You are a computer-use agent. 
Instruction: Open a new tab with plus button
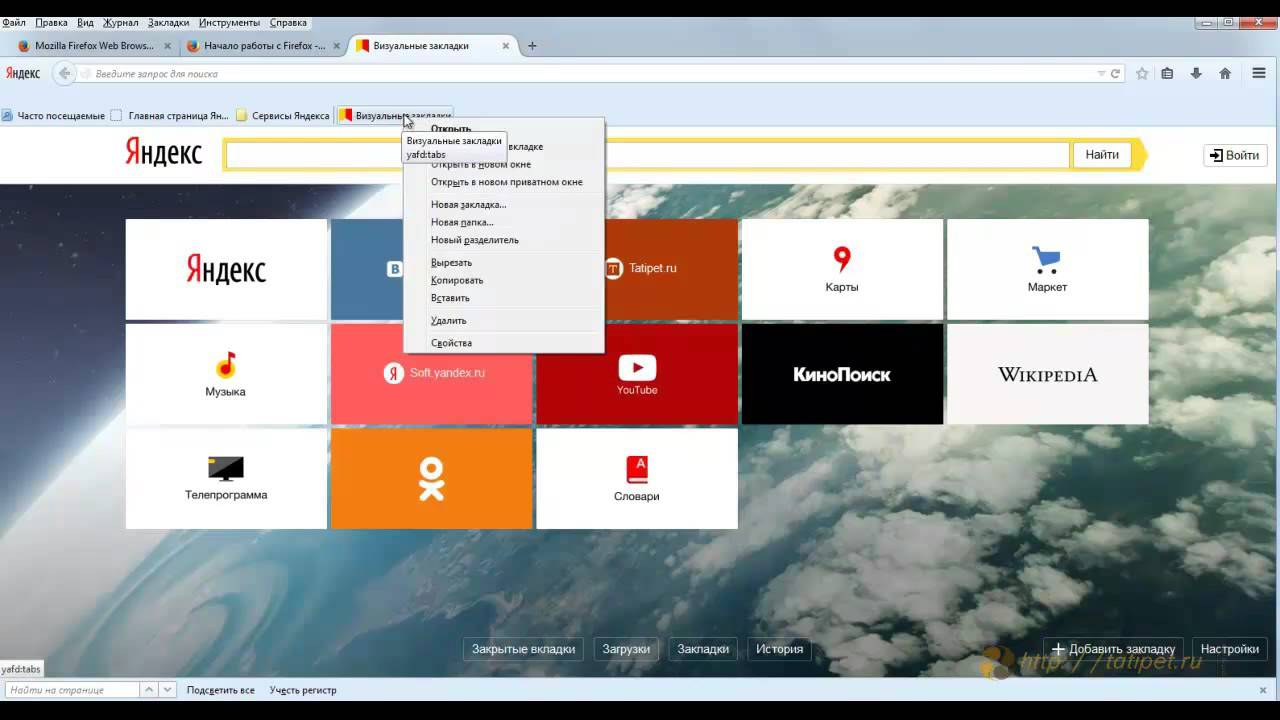tap(532, 46)
